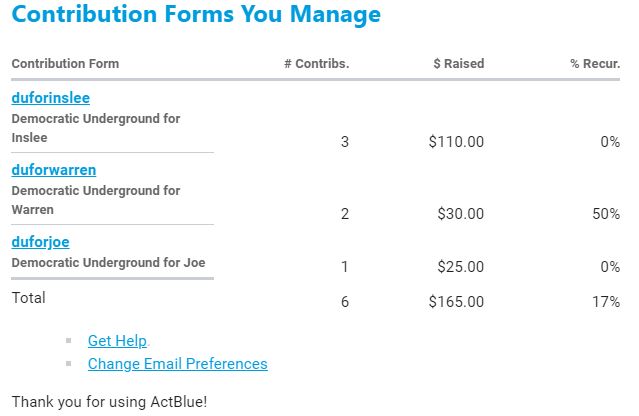Click the 17% total recurring value
This screenshot has width=639, height=416.
(605, 301)
